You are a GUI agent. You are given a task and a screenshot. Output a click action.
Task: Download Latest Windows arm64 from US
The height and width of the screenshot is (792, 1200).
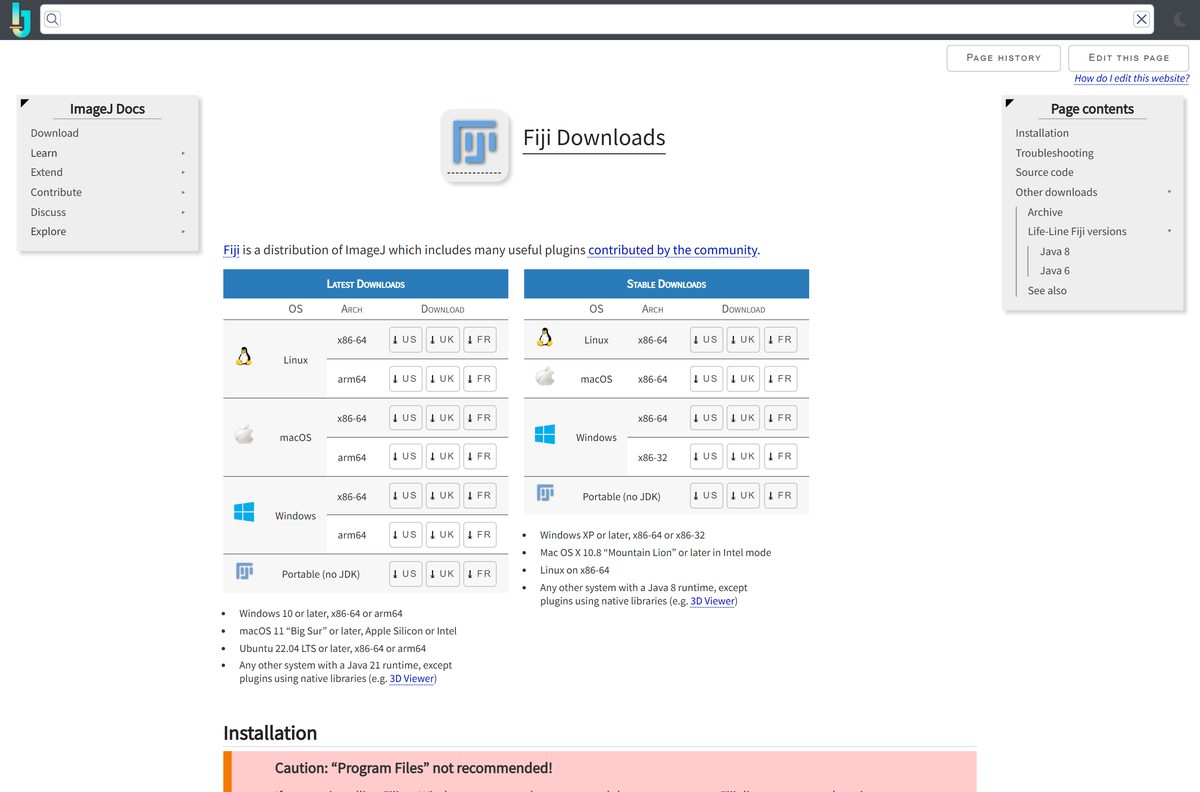406,535
